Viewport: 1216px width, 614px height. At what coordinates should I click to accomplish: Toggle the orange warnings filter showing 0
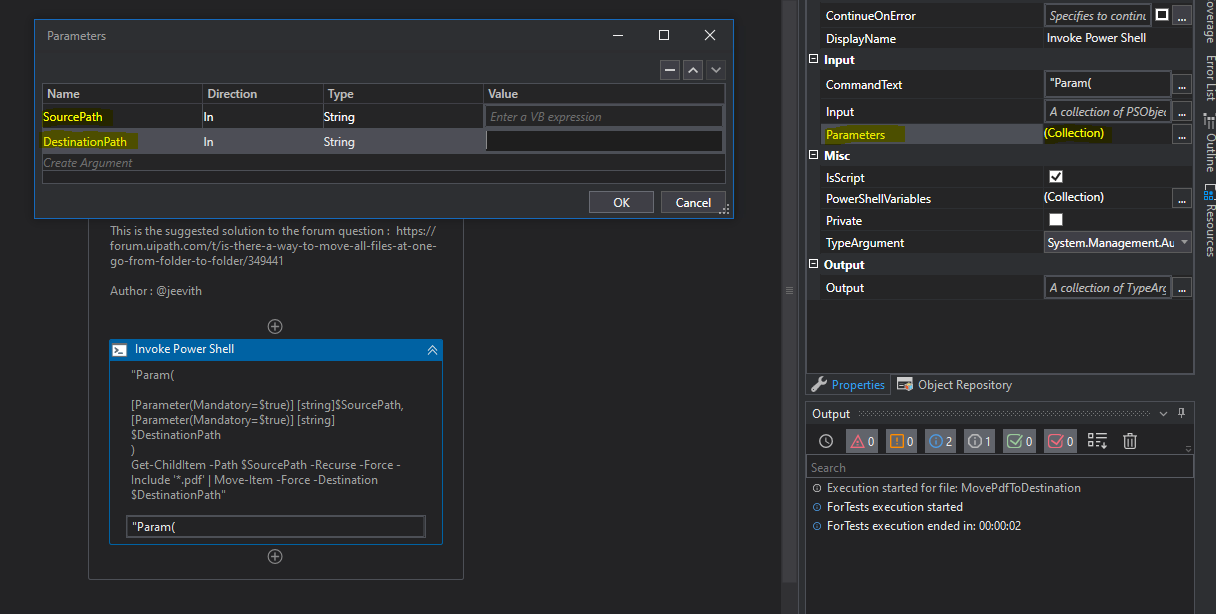click(901, 441)
